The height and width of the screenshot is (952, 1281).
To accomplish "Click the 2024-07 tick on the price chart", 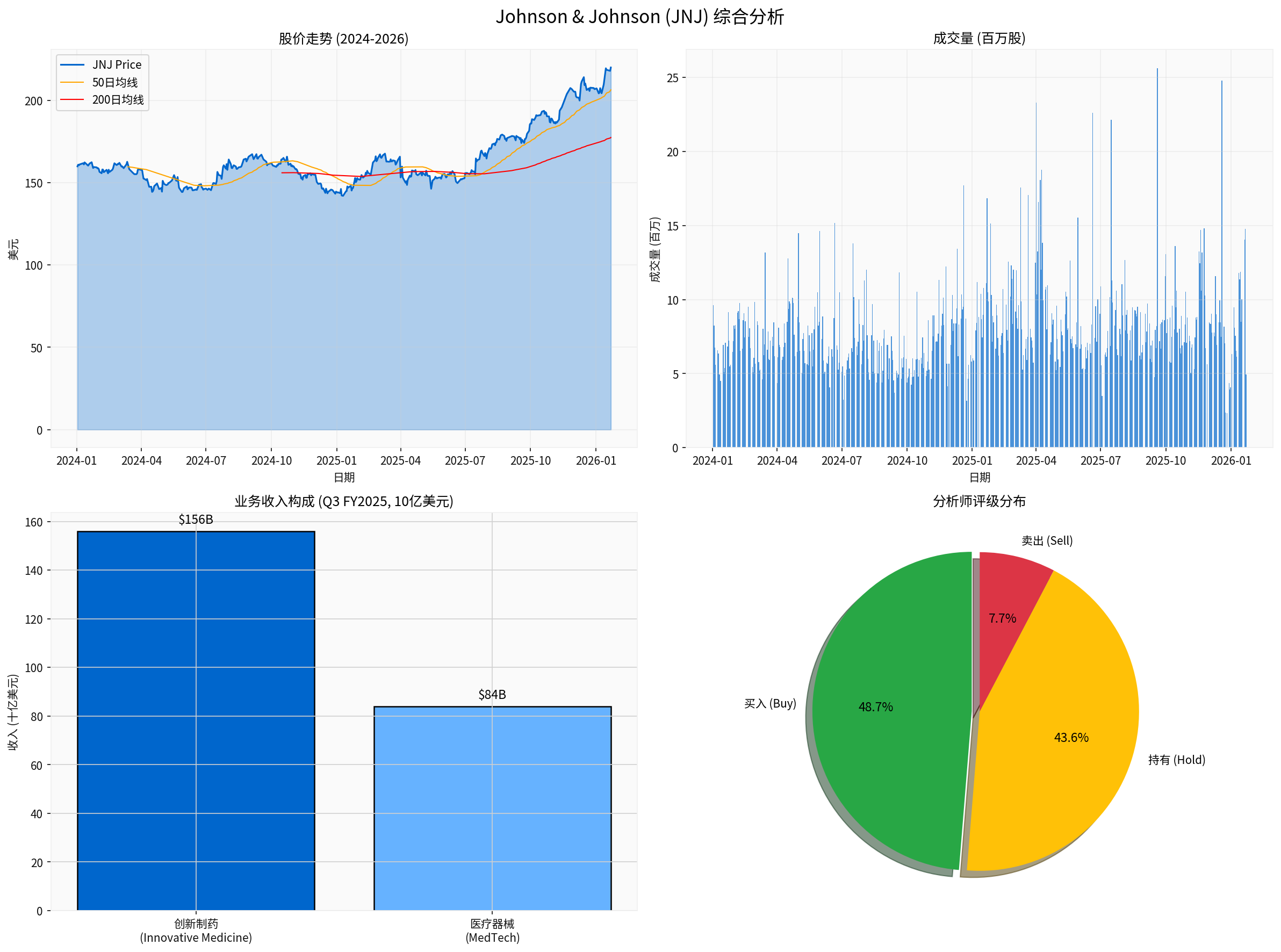I will 206,461.
